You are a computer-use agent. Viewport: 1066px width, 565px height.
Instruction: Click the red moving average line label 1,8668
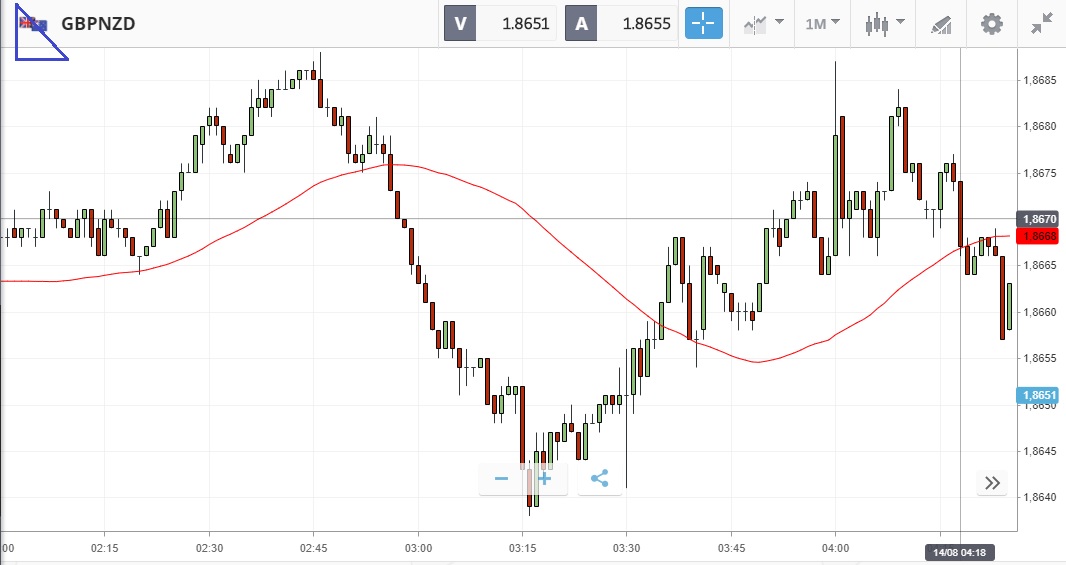pyautogui.click(x=1039, y=236)
